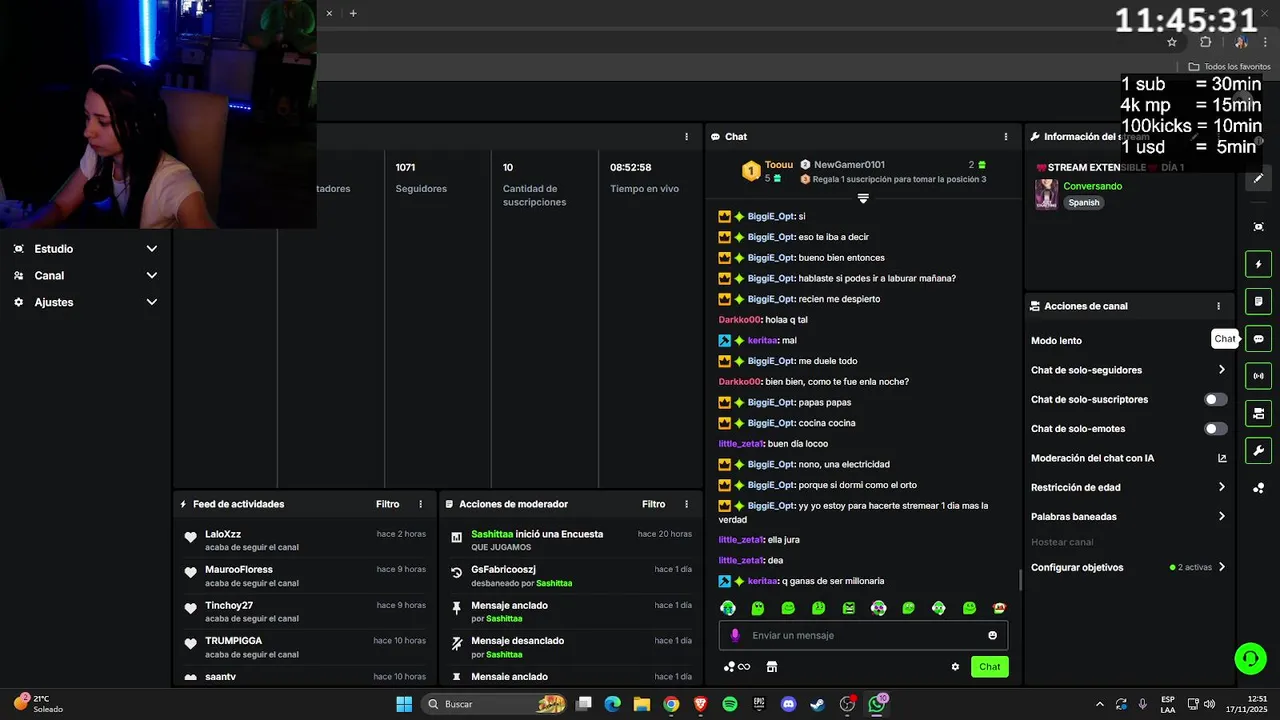Viewport: 1280px width, 720px height.
Task: Click the green Chat send button
Action: pos(989,667)
